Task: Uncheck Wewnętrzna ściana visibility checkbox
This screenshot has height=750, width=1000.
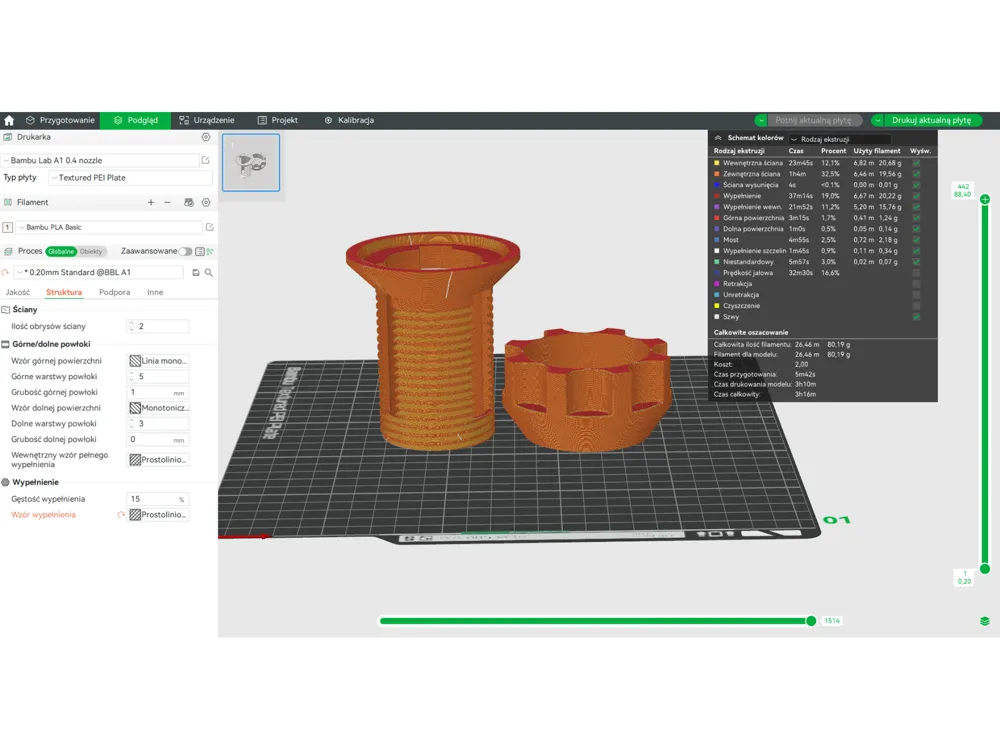Action: click(916, 163)
